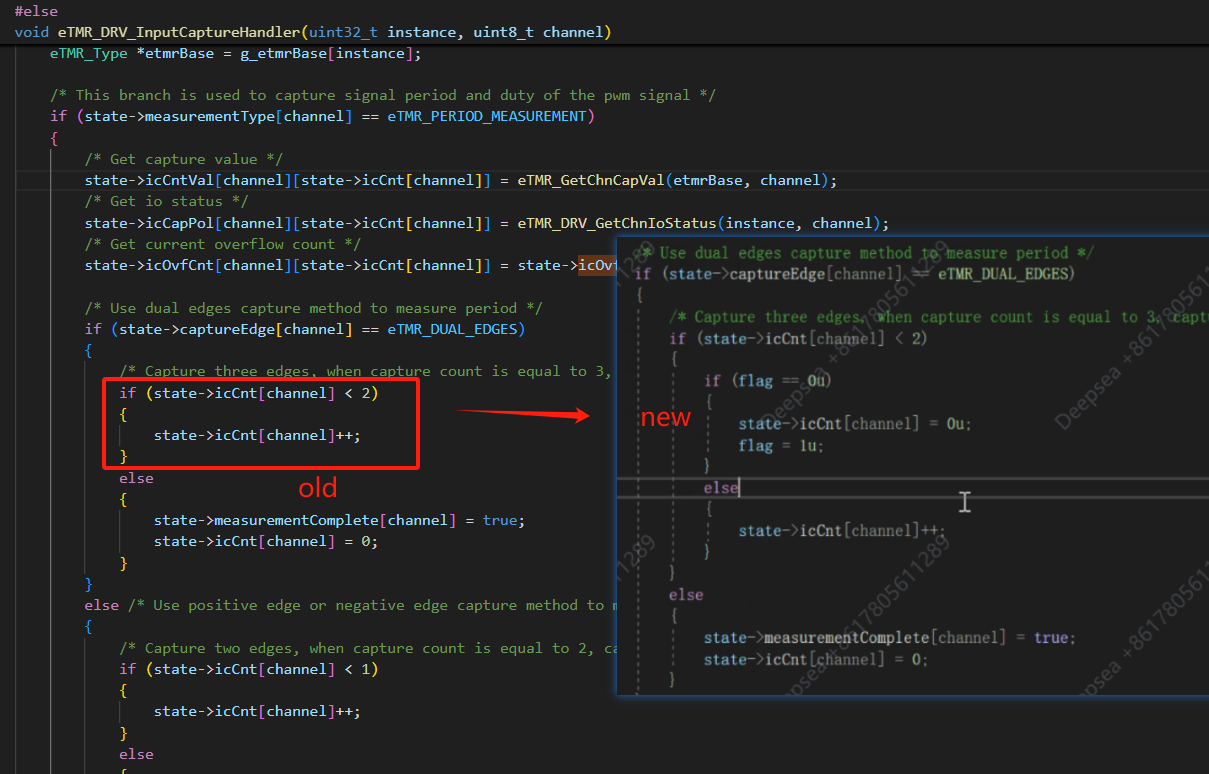The image size is (1209, 774).
Task: Click icCapPol in the io status line
Action: pos(180,222)
